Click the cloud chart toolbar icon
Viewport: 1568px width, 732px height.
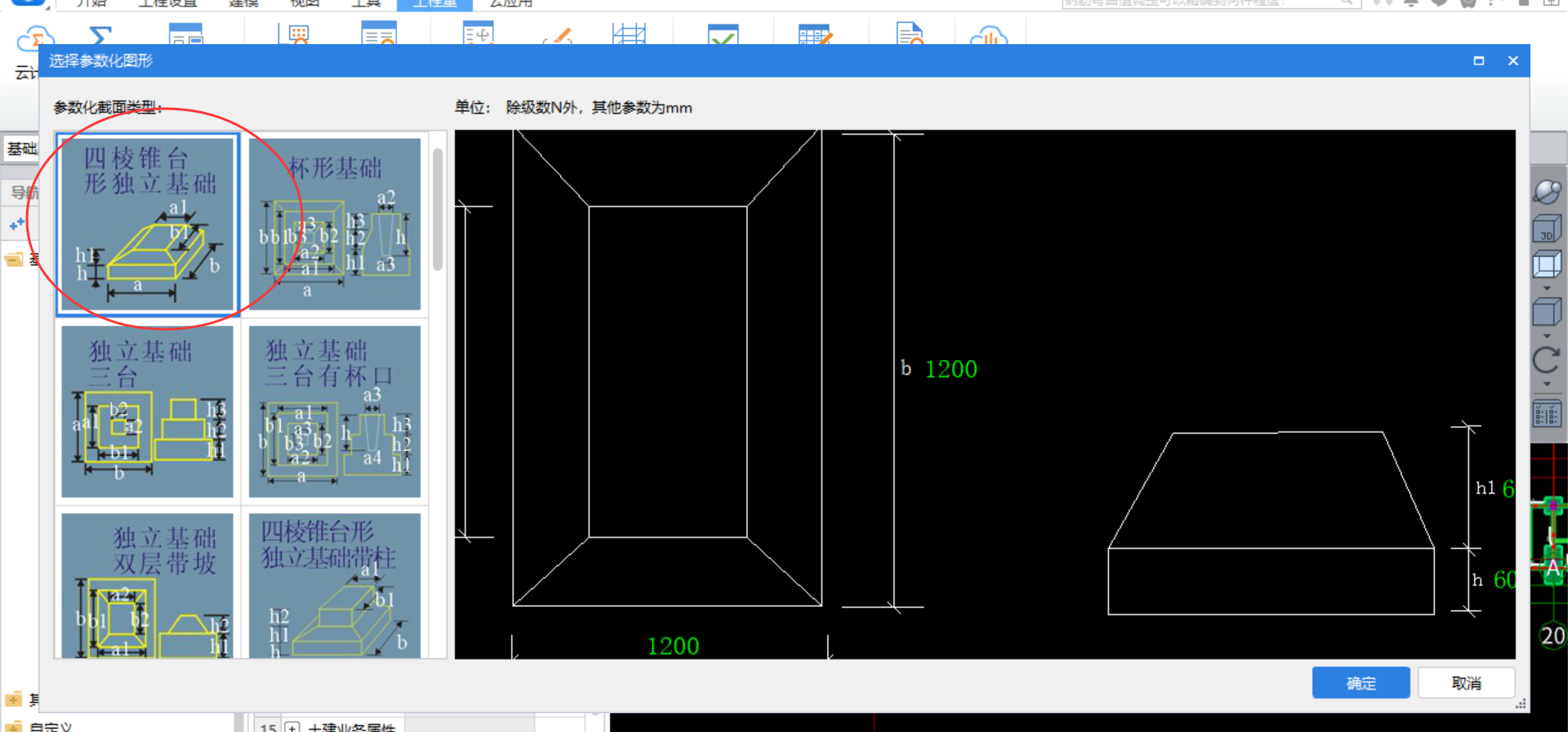pos(988,34)
